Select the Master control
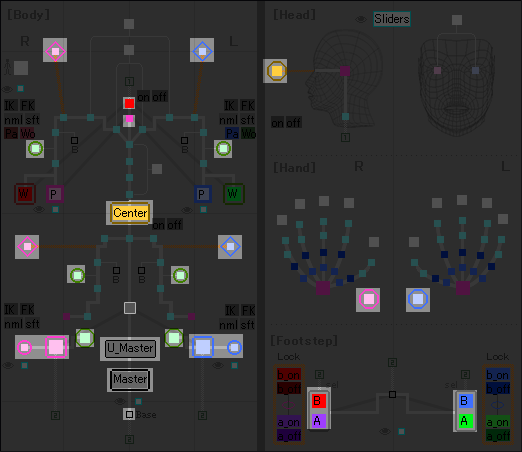 pos(130,379)
